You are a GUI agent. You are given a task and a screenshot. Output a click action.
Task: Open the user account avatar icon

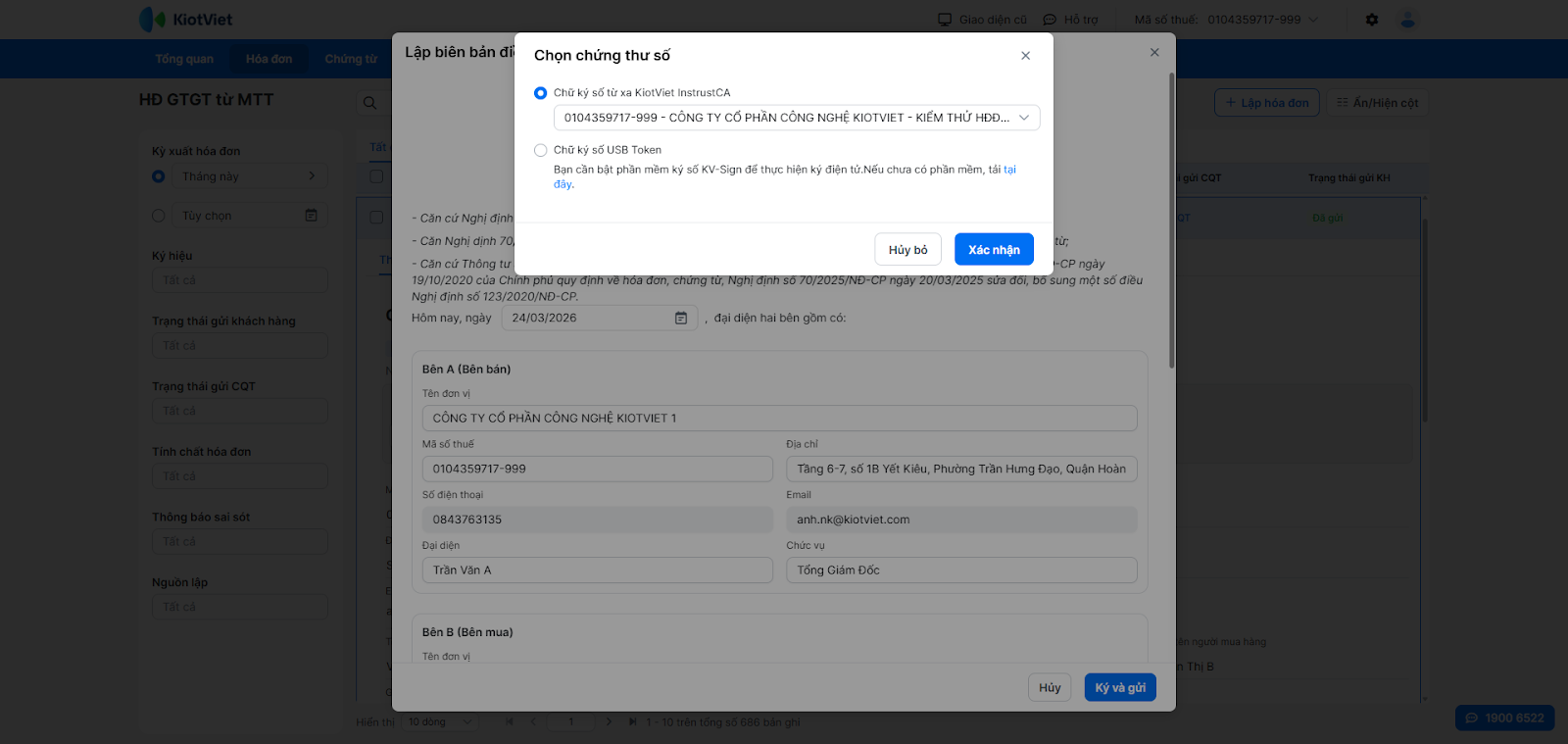click(1408, 20)
